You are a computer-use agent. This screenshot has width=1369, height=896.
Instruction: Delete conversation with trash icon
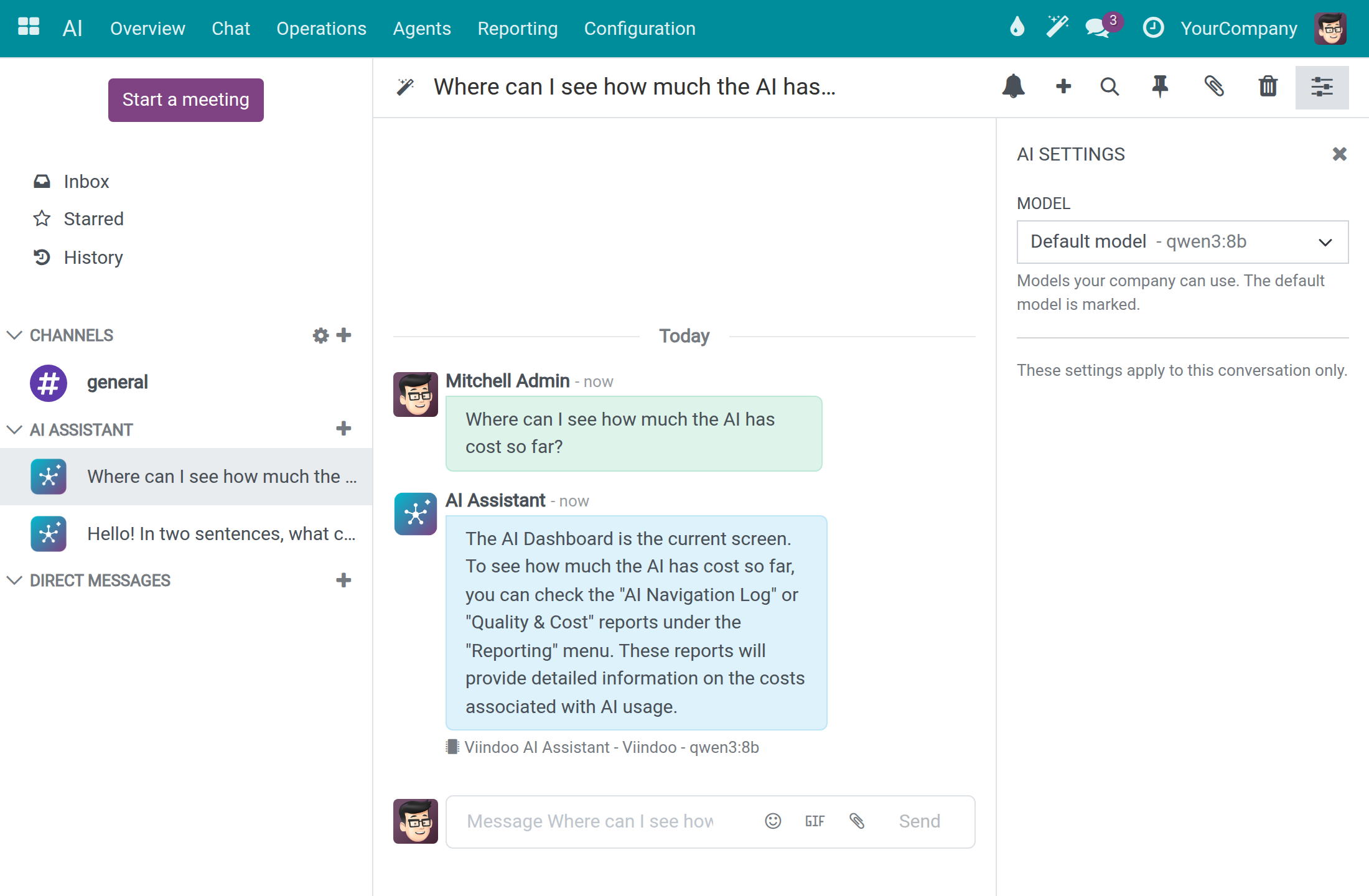click(x=1268, y=86)
